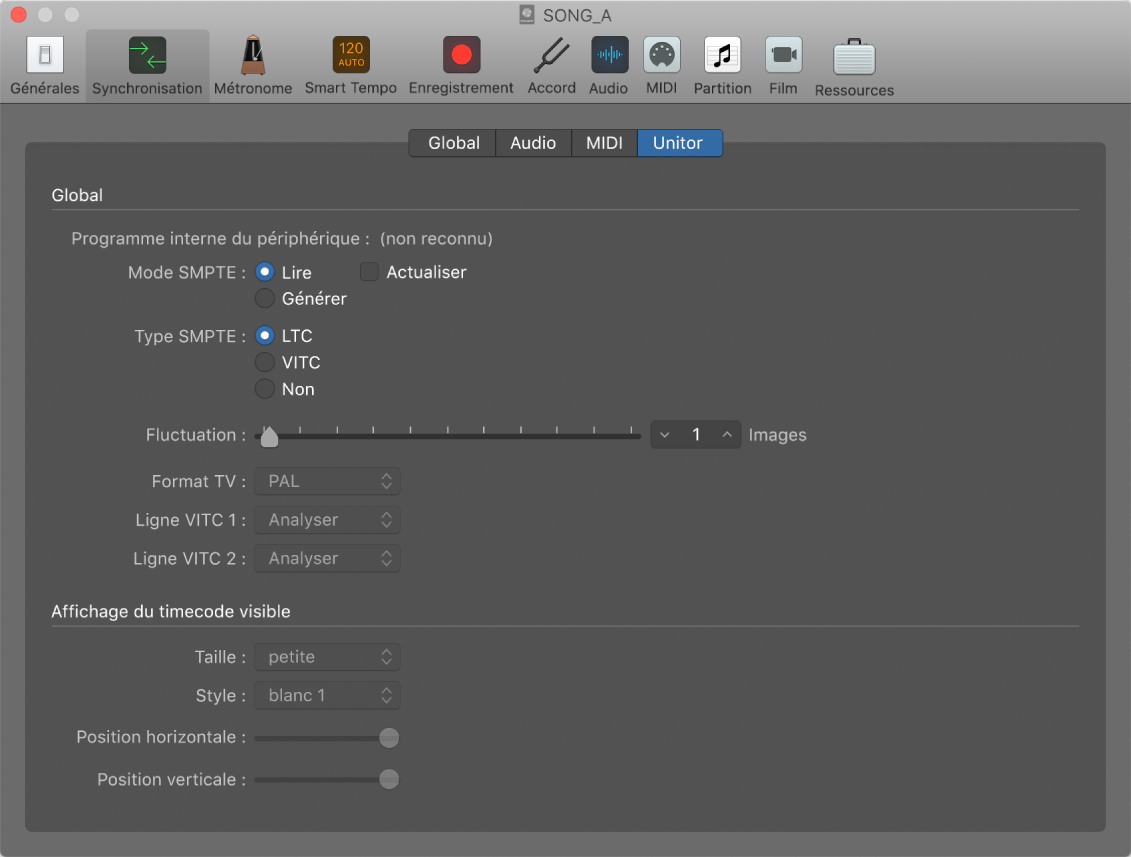This screenshot has height=857, width=1131.
Task: Open Film camera settings icon
Action: click(x=783, y=66)
